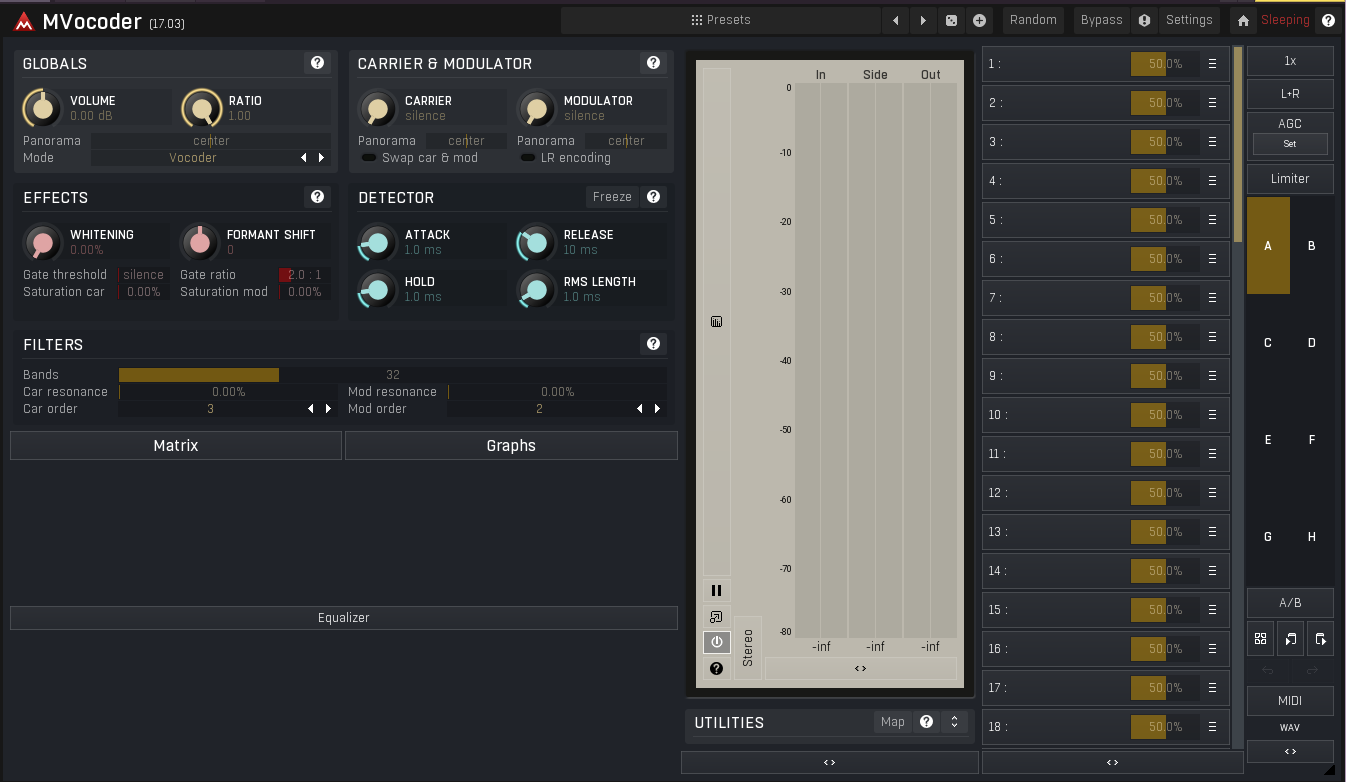1346x782 pixels.
Task: Click the AGC Set button
Action: click(1290, 144)
